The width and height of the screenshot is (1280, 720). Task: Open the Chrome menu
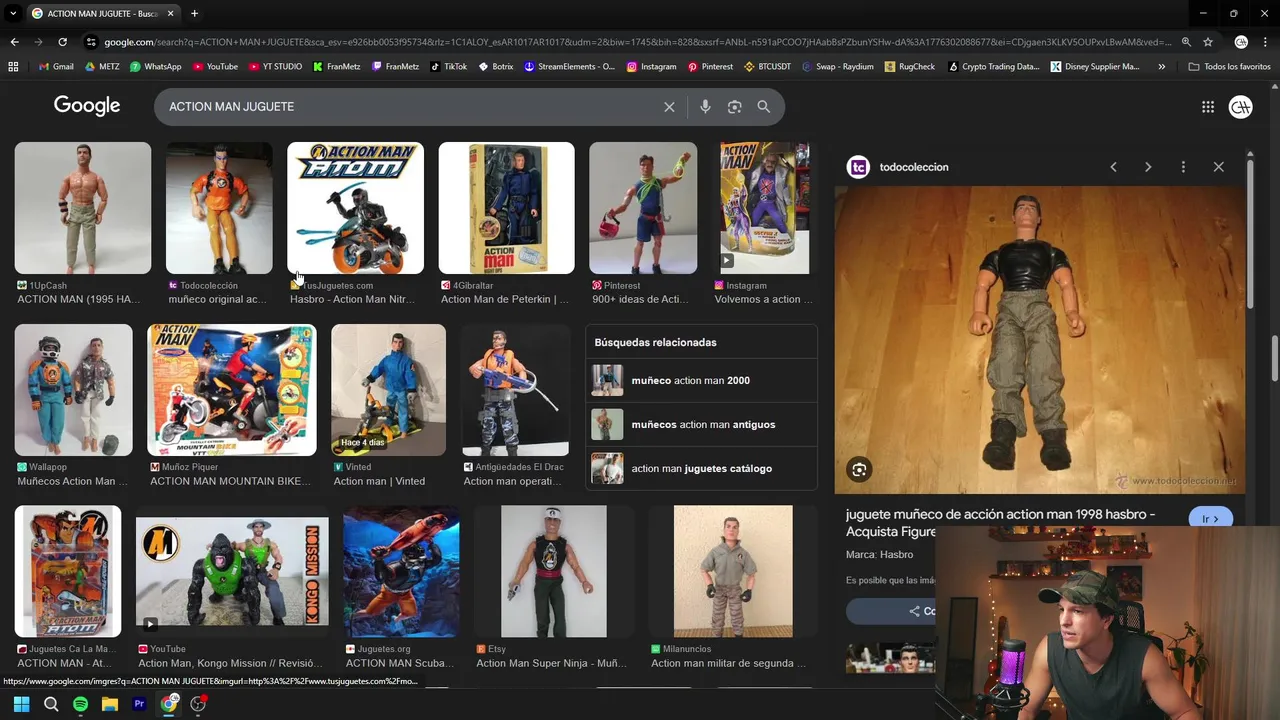(1266, 42)
